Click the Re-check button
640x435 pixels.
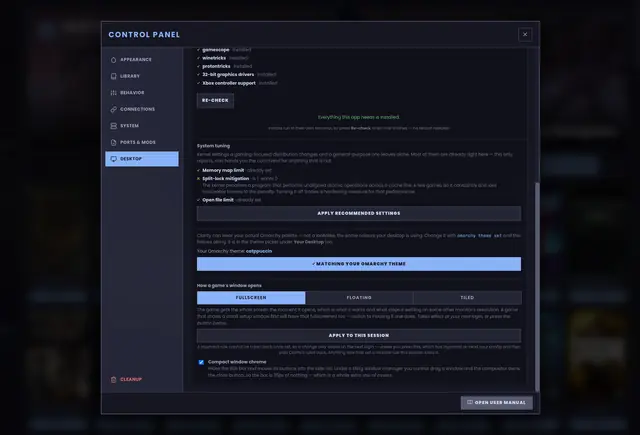(x=215, y=100)
